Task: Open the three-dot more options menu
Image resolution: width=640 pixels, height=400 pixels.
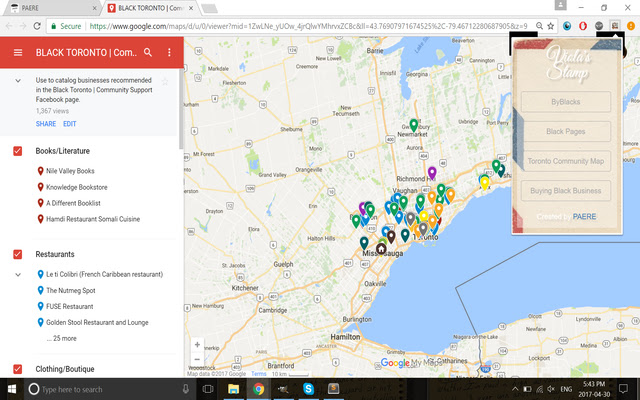Action: (169, 52)
